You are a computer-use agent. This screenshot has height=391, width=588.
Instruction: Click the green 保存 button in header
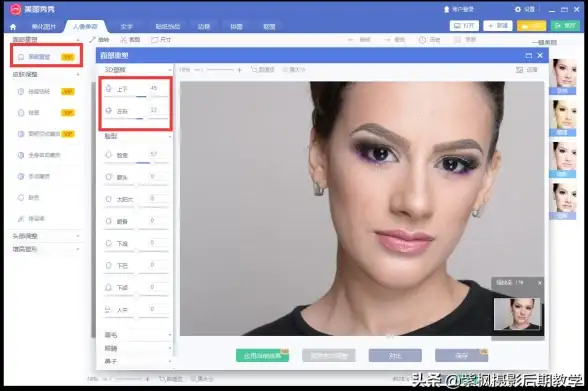tap(566, 25)
